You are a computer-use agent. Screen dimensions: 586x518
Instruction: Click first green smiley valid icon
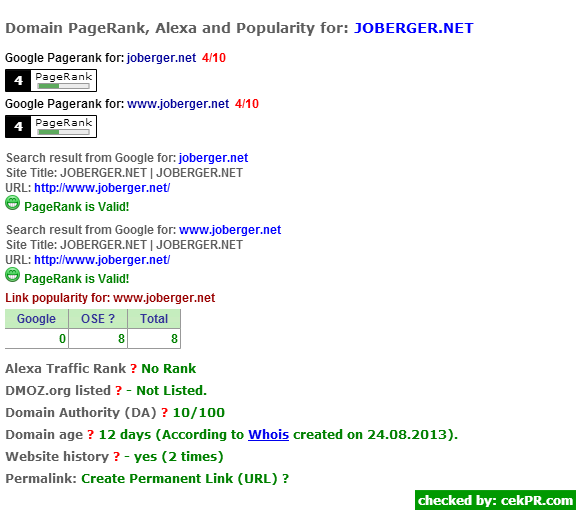[x=12, y=203]
